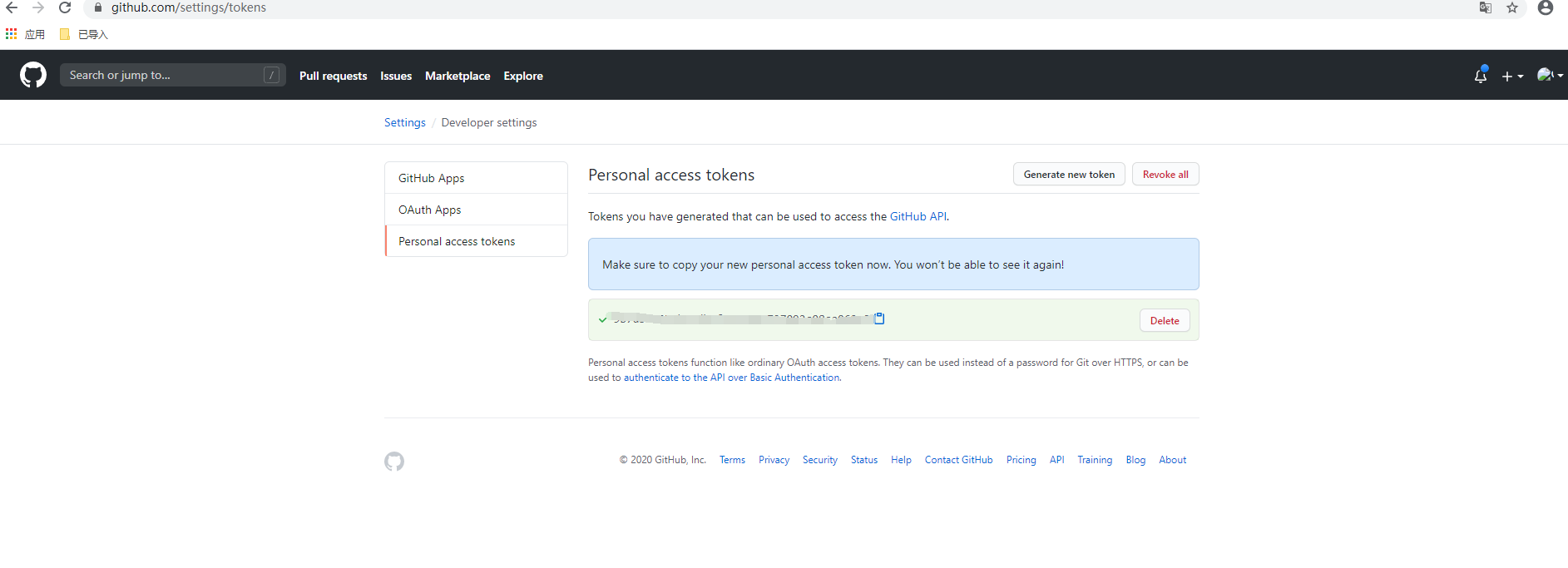Expand the plus create-new dropdown
Image resolution: width=1568 pixels, height=568 pixels.
click(x=1512, y=76)
